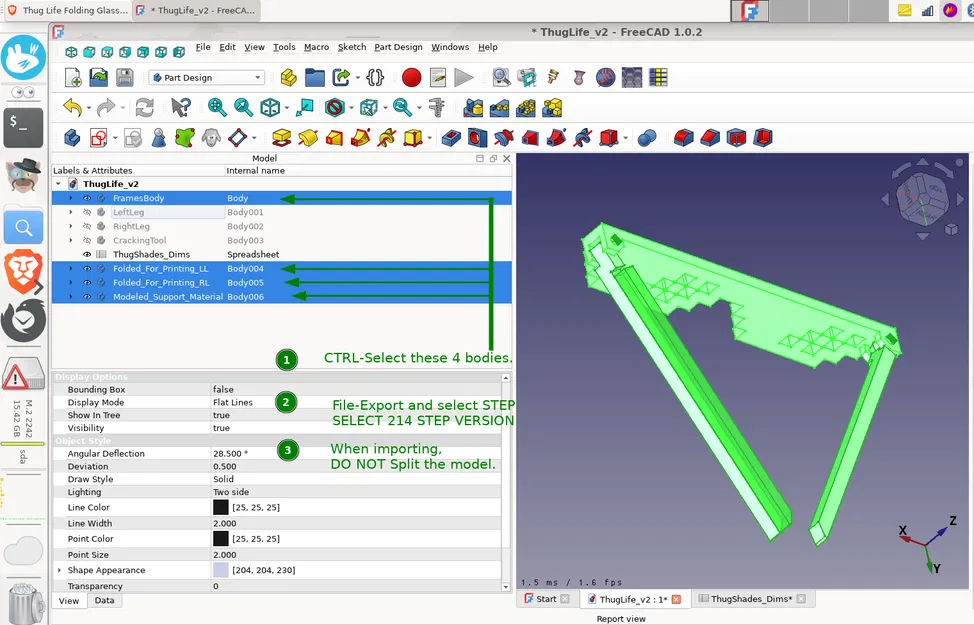This screenshot has width=974, height=625.
Task: Undo the last action
Action: [72, 107]
